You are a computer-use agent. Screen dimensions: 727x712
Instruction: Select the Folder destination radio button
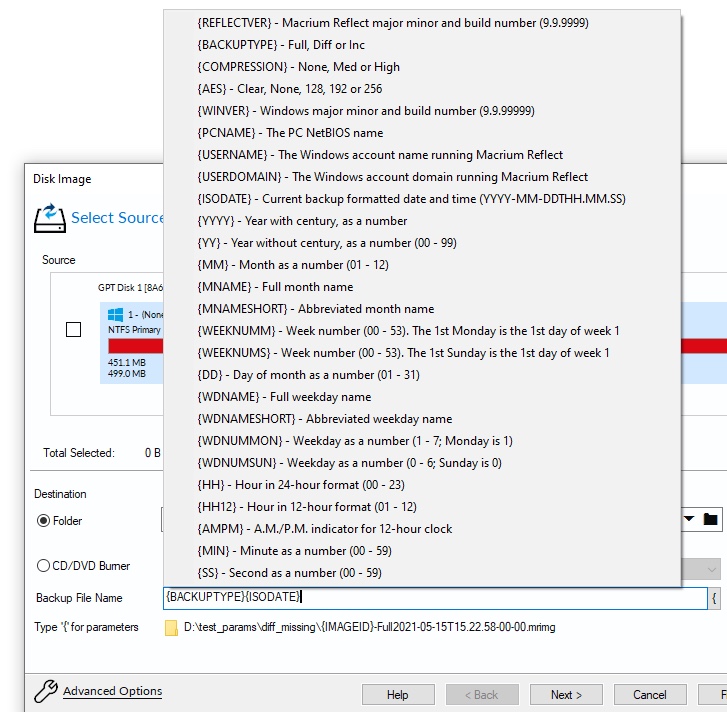43,521
